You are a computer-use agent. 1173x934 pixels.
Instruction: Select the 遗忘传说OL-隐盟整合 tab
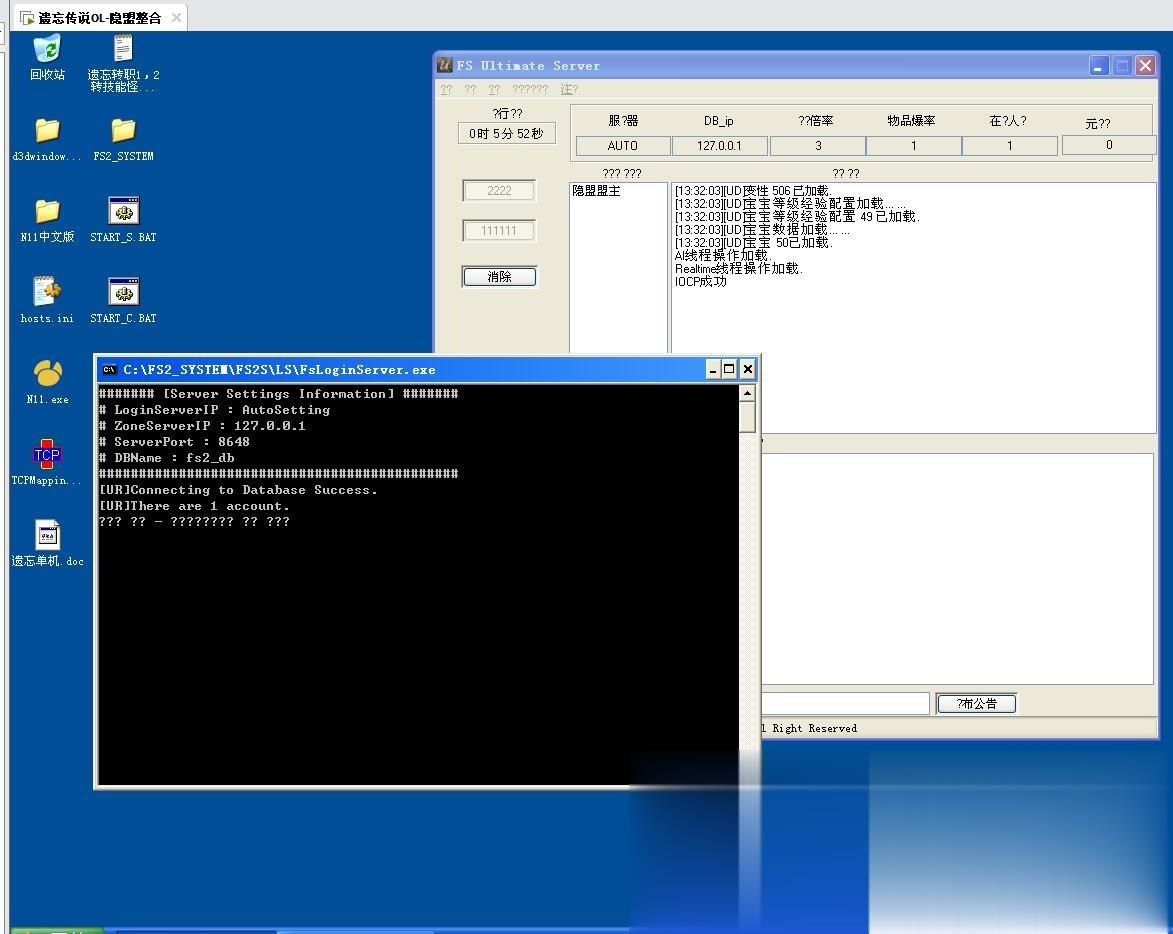99,18
